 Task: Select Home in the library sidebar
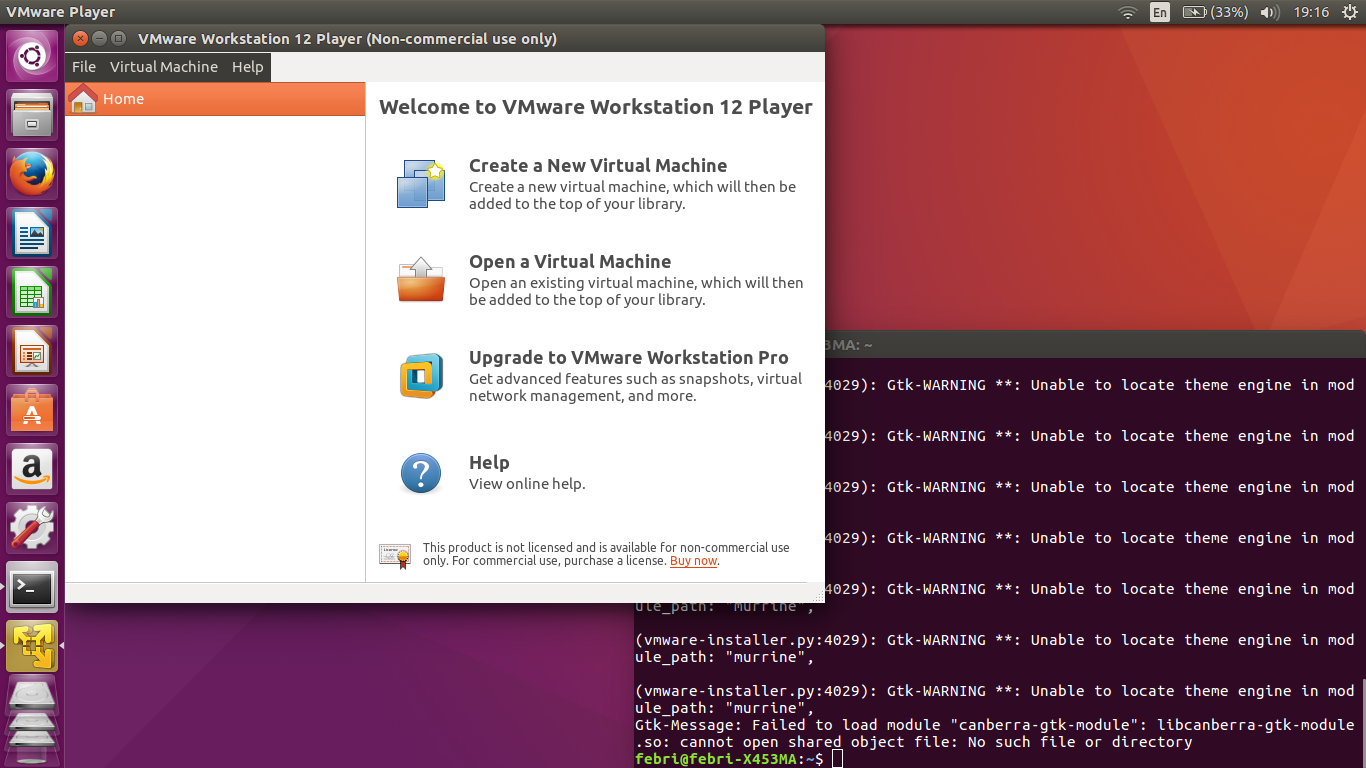(215, 99)
